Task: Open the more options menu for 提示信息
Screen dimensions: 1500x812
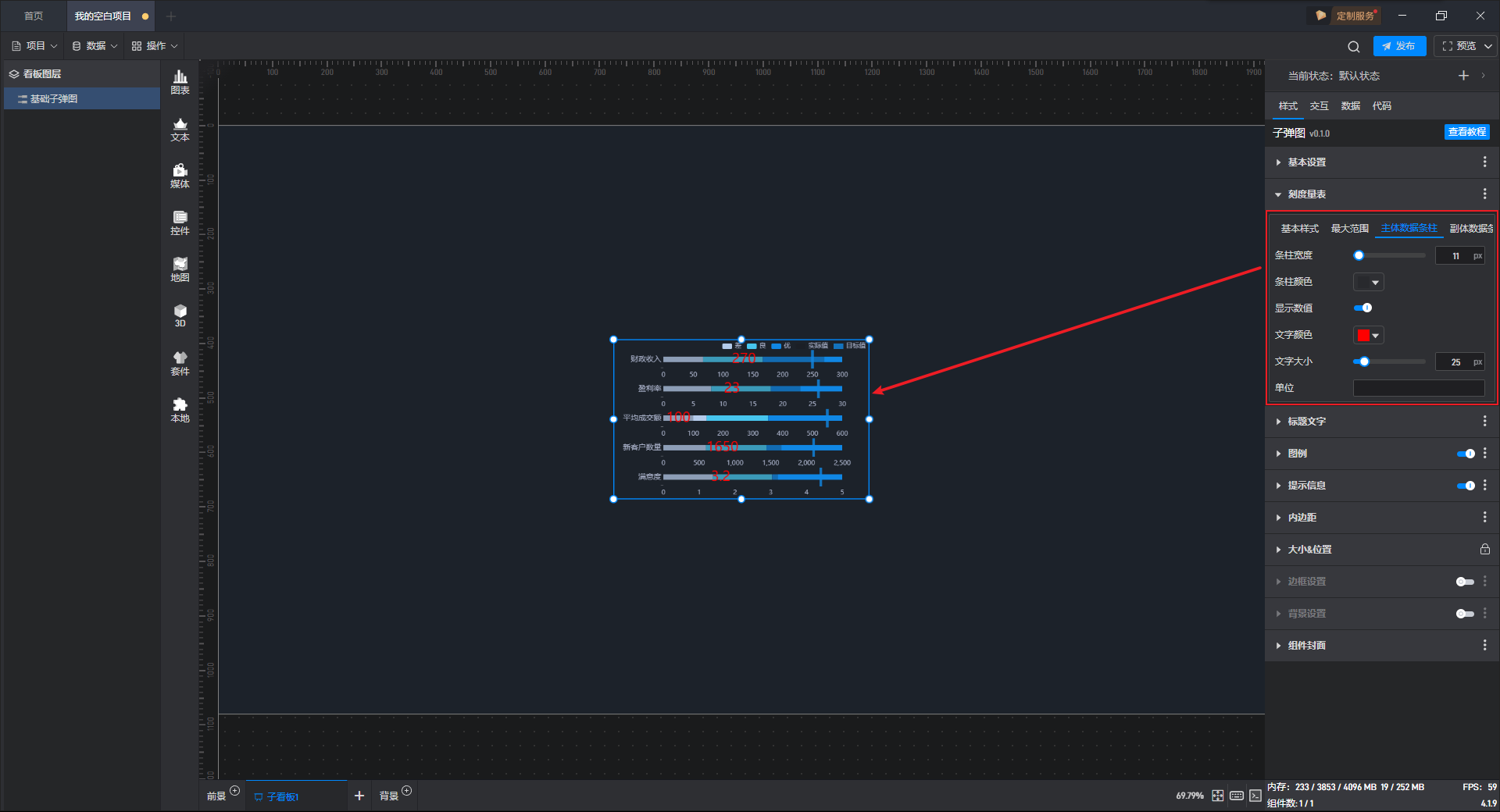Action: [x=1484, y=486]
